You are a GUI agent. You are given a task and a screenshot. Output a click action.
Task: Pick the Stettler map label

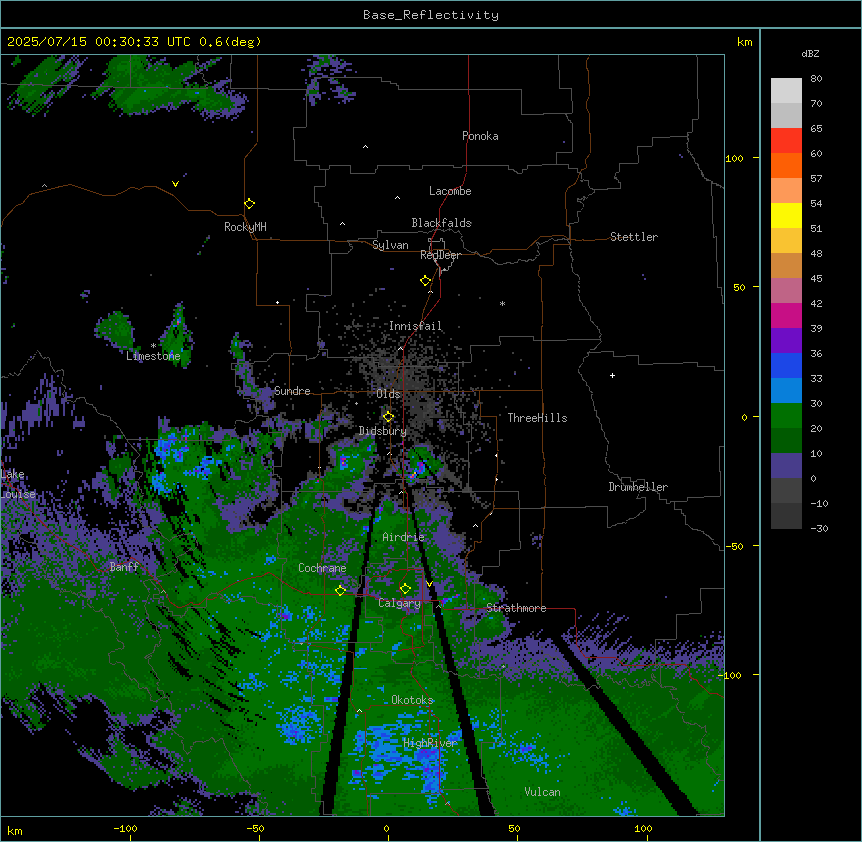(634, 237)
